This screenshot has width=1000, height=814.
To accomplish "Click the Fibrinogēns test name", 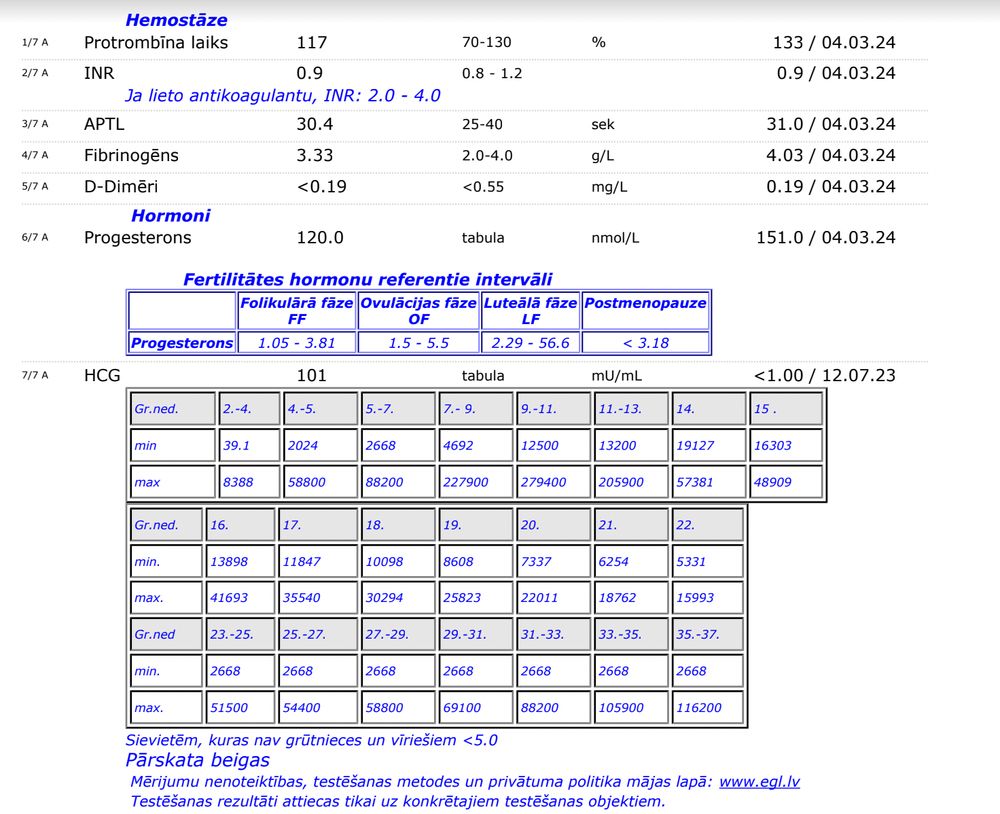I will [131, 155].
